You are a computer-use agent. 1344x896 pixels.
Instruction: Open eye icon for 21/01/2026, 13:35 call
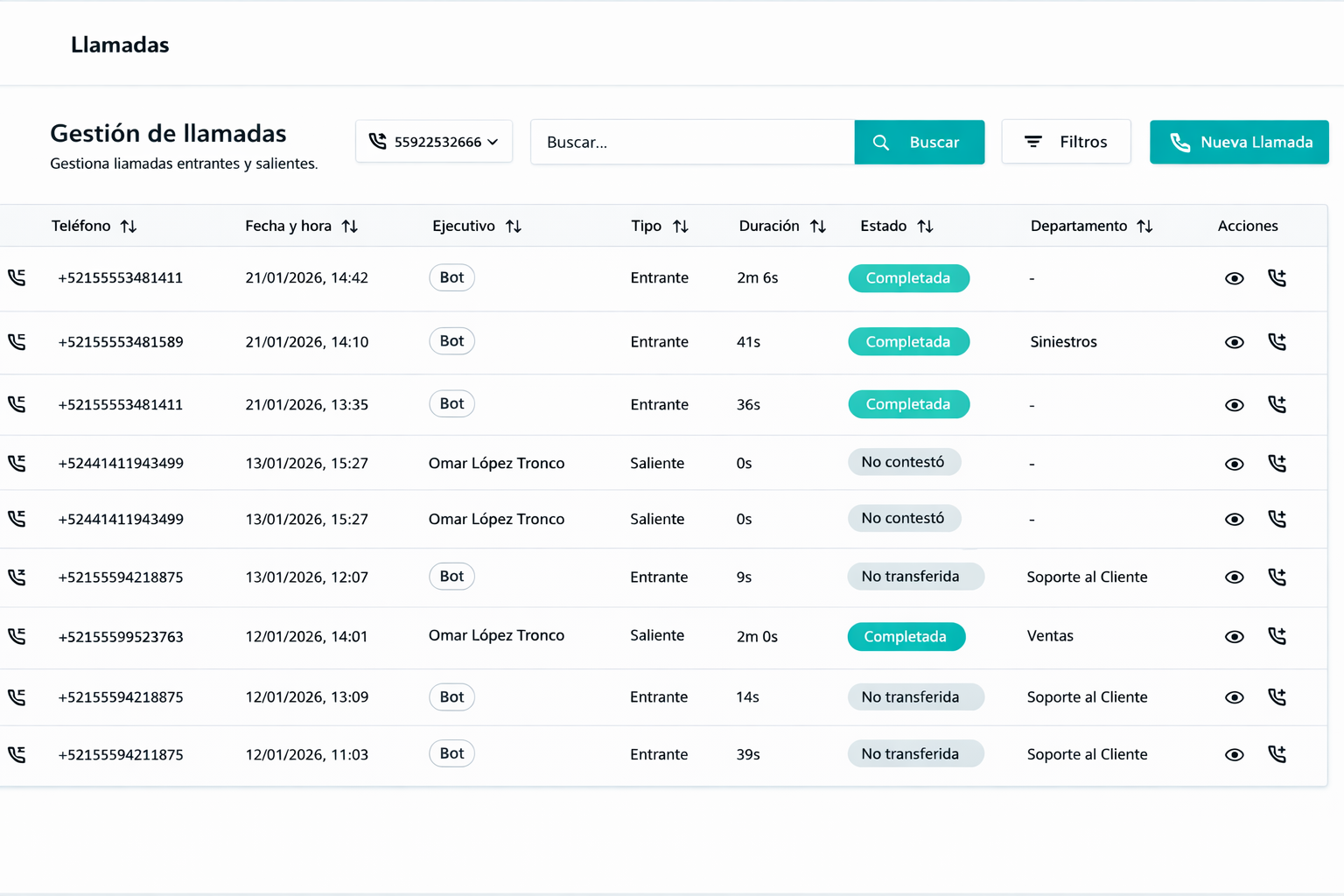point(1234,405)
